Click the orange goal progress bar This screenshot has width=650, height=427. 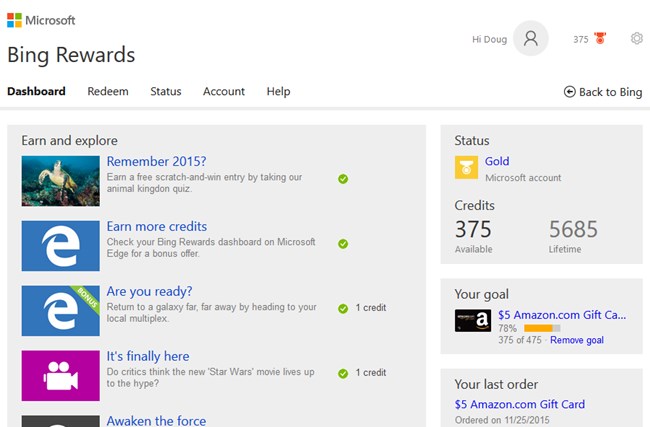(542, 328)
